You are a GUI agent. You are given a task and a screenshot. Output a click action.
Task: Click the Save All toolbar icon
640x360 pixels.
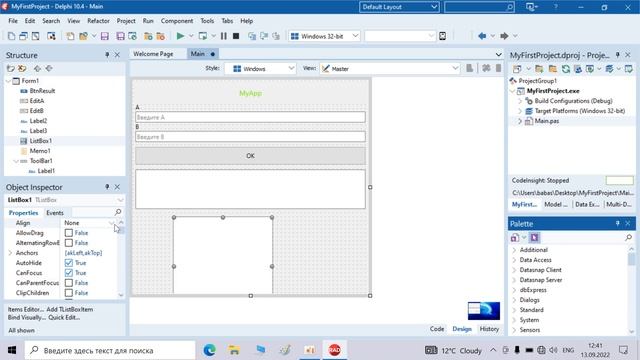[x=120, y=36]
